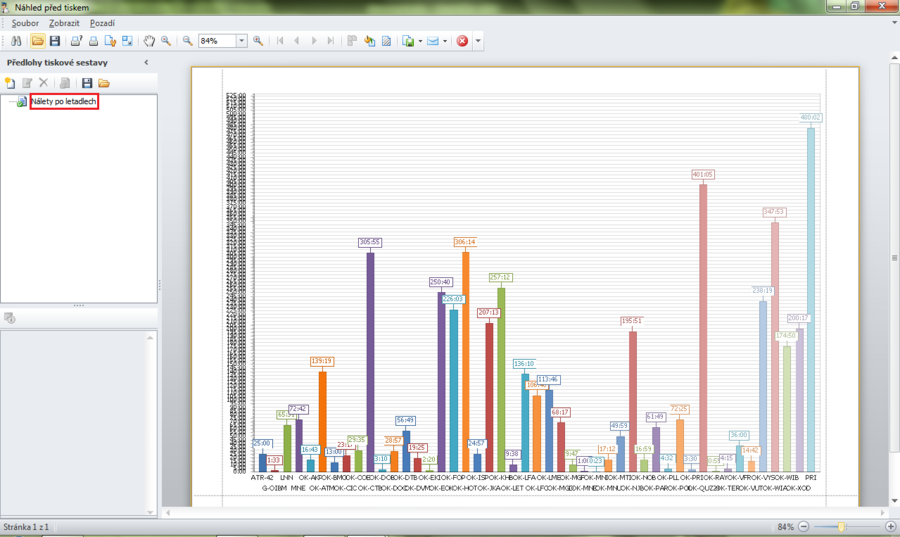Open the Export document dropdown arrow
Viewport: 900px width, 537px height.
pyautogui.click(x=420, y=41)
